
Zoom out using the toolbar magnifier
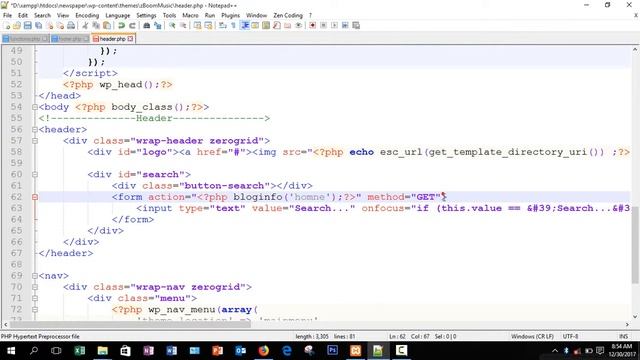coord(183,25)
